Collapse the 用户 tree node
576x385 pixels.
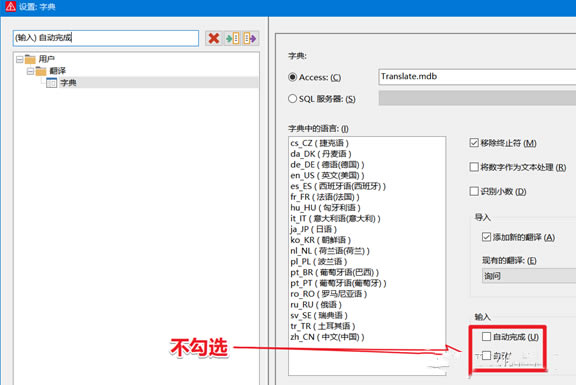(19, 59)
